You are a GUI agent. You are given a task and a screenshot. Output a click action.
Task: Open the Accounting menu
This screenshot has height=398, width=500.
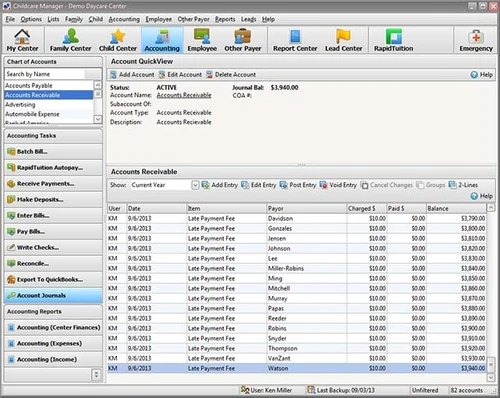(124, 19)
